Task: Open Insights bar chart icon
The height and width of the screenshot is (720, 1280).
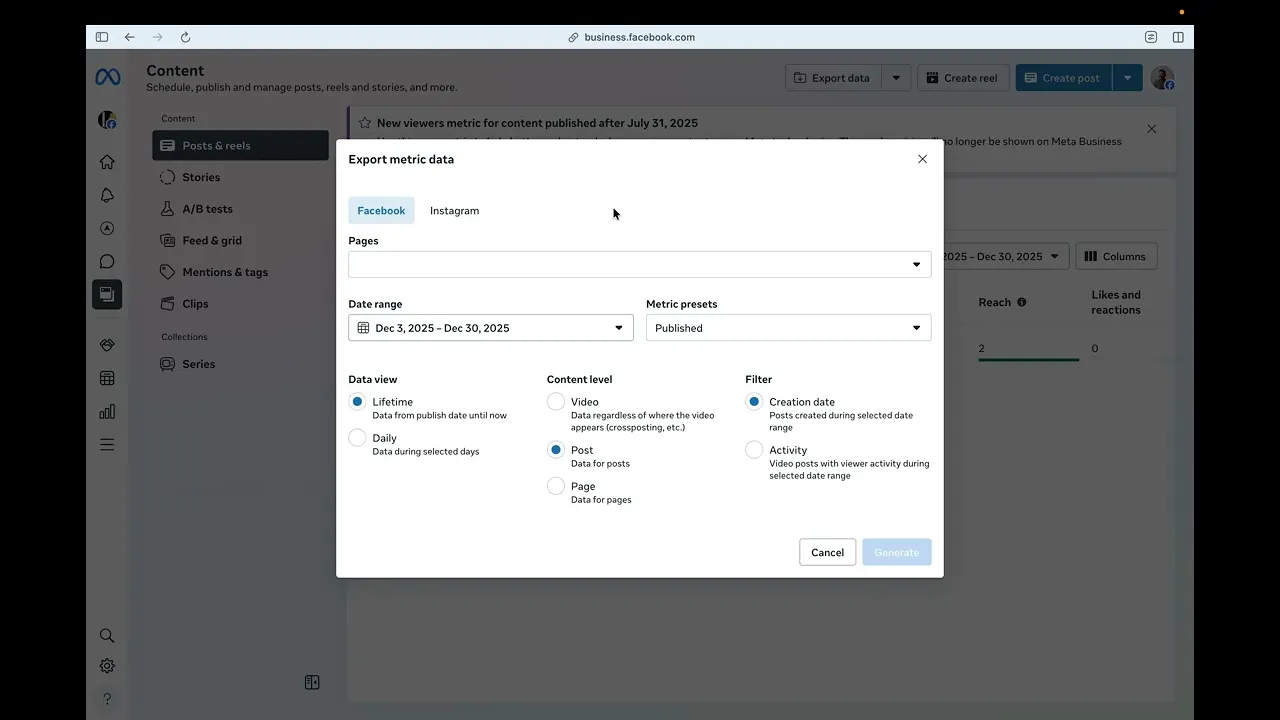Action: (x=107, y=412)
